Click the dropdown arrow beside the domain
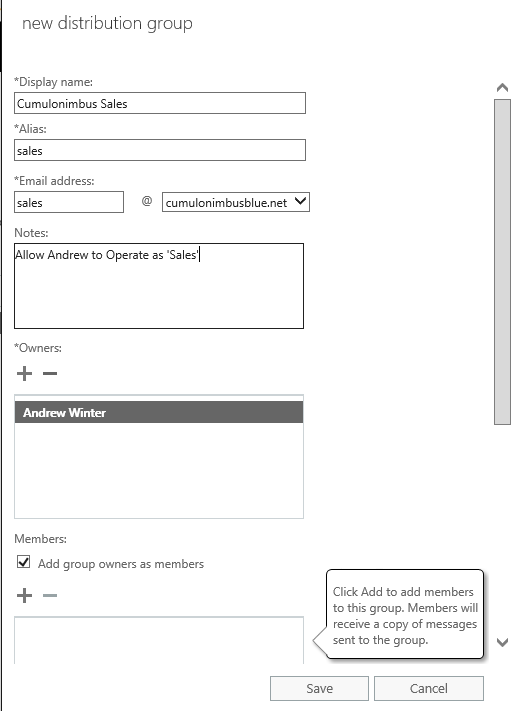Viewport: 516px width, 711px height. click(300, 201)
